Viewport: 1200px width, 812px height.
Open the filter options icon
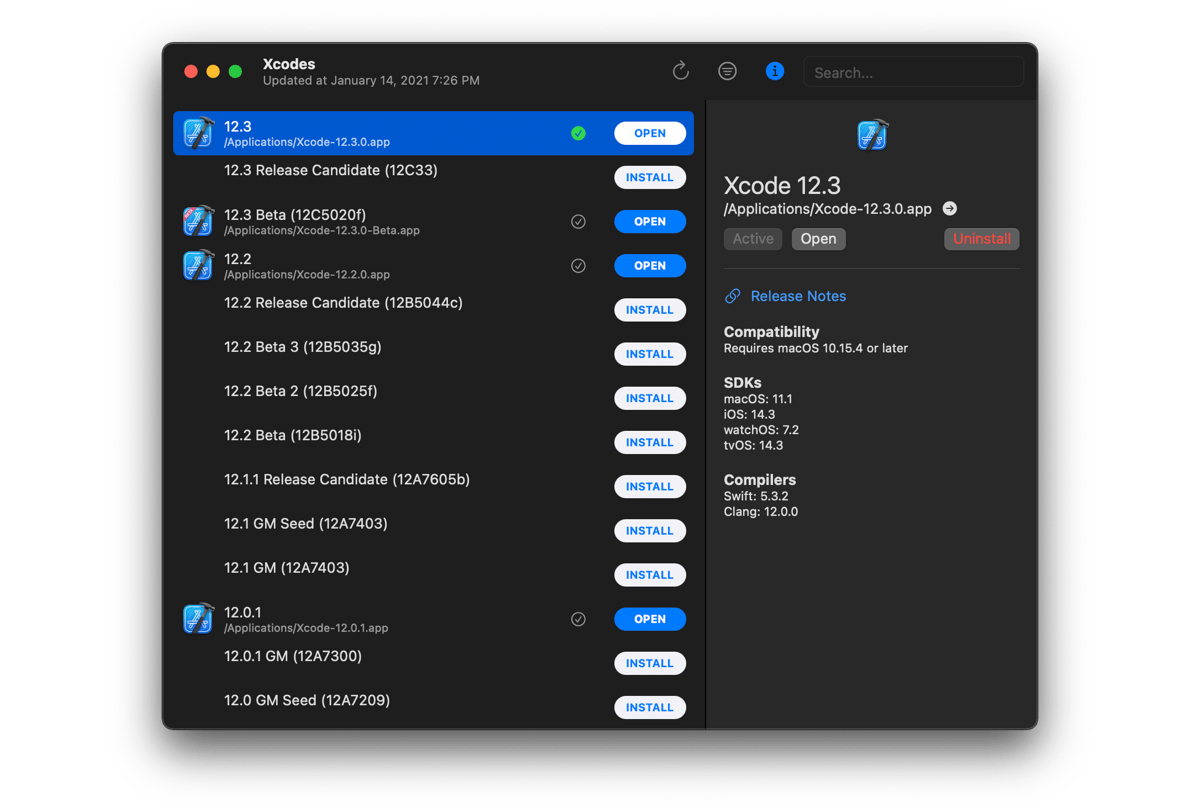(x=727, y=71)
